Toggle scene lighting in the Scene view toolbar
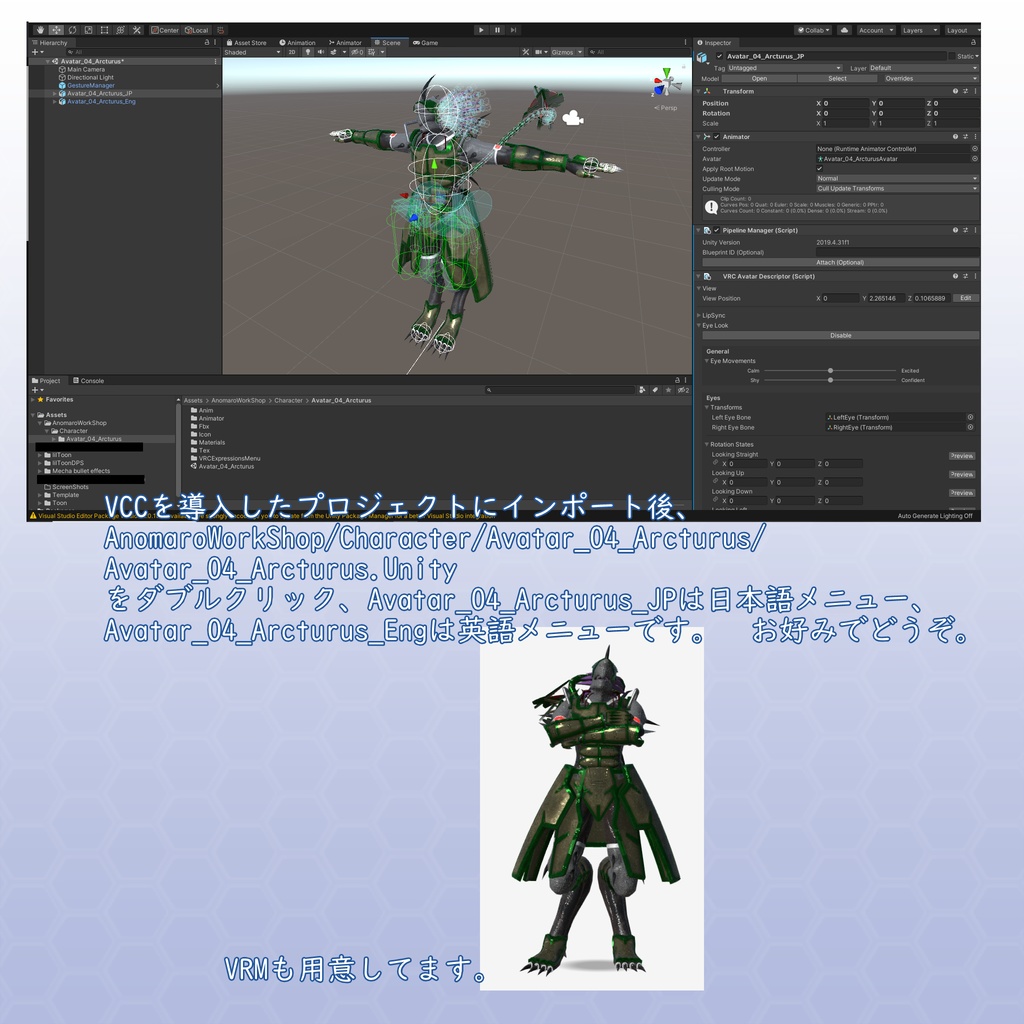The image size is (1024, 1024). pyautogui.click(x=308, y=51)
